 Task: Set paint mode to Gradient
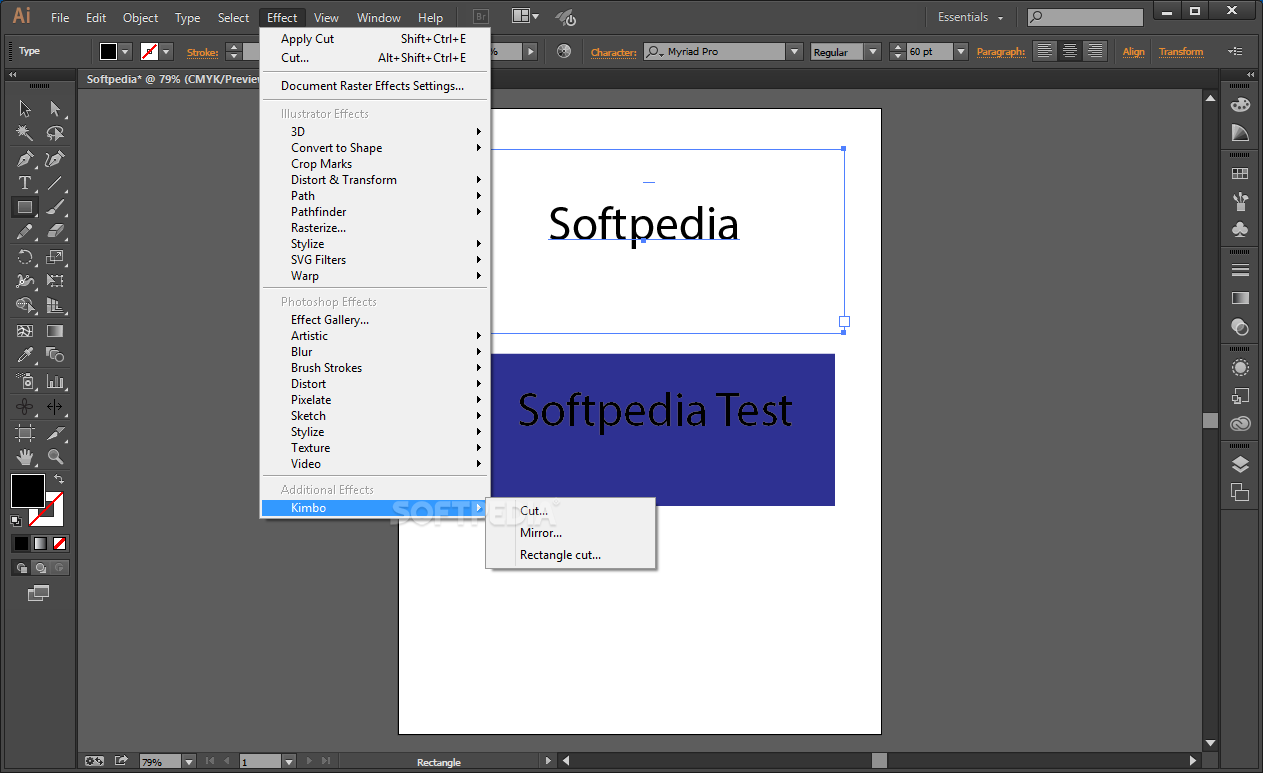[40, 543]
